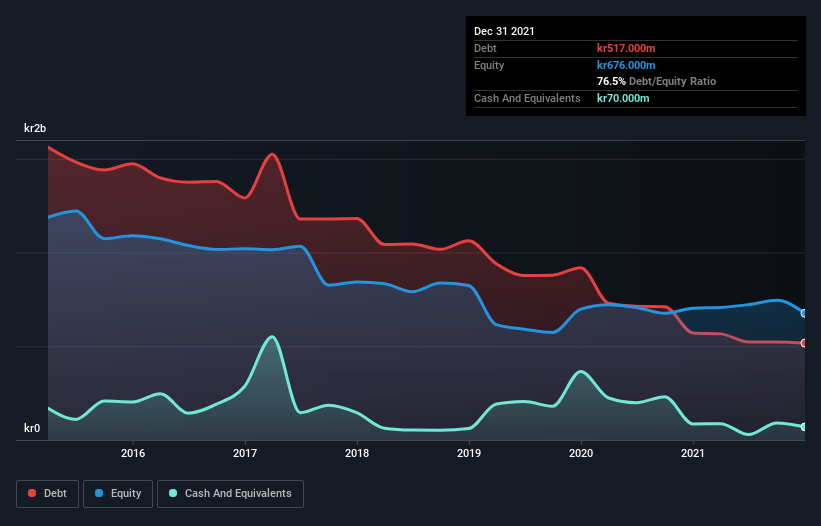The image size is (821, 526).
Task: Click the teal Cash legend dot
Action: (x=173, y=493)
